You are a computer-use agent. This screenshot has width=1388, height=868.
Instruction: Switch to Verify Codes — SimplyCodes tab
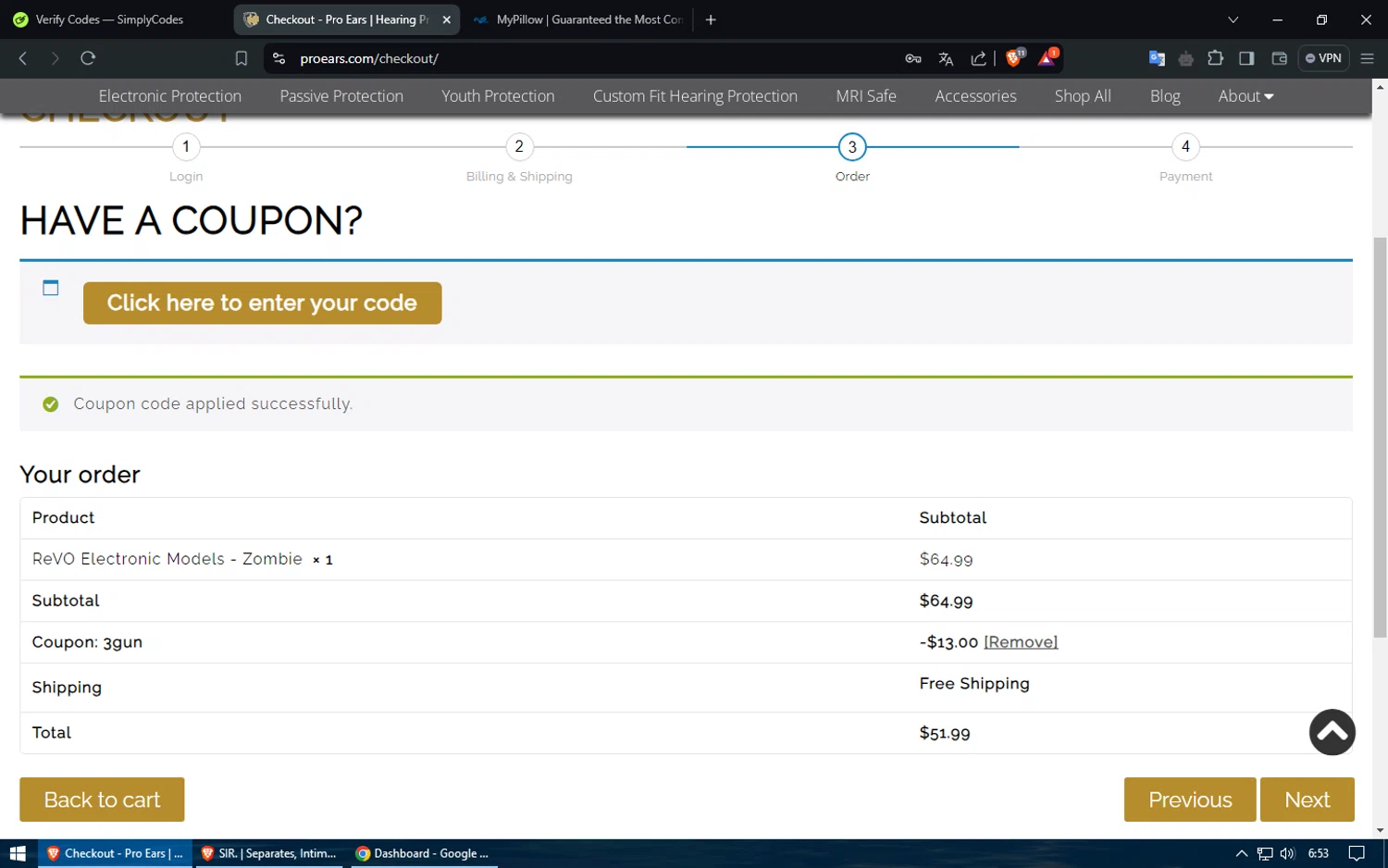coord(109,19)
